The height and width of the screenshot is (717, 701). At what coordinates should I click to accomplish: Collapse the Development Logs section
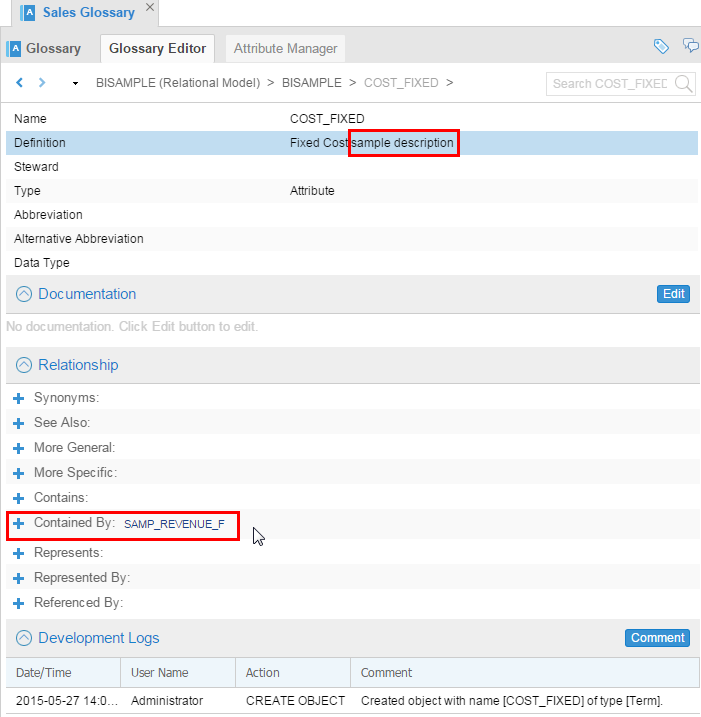tap(24, 638)
